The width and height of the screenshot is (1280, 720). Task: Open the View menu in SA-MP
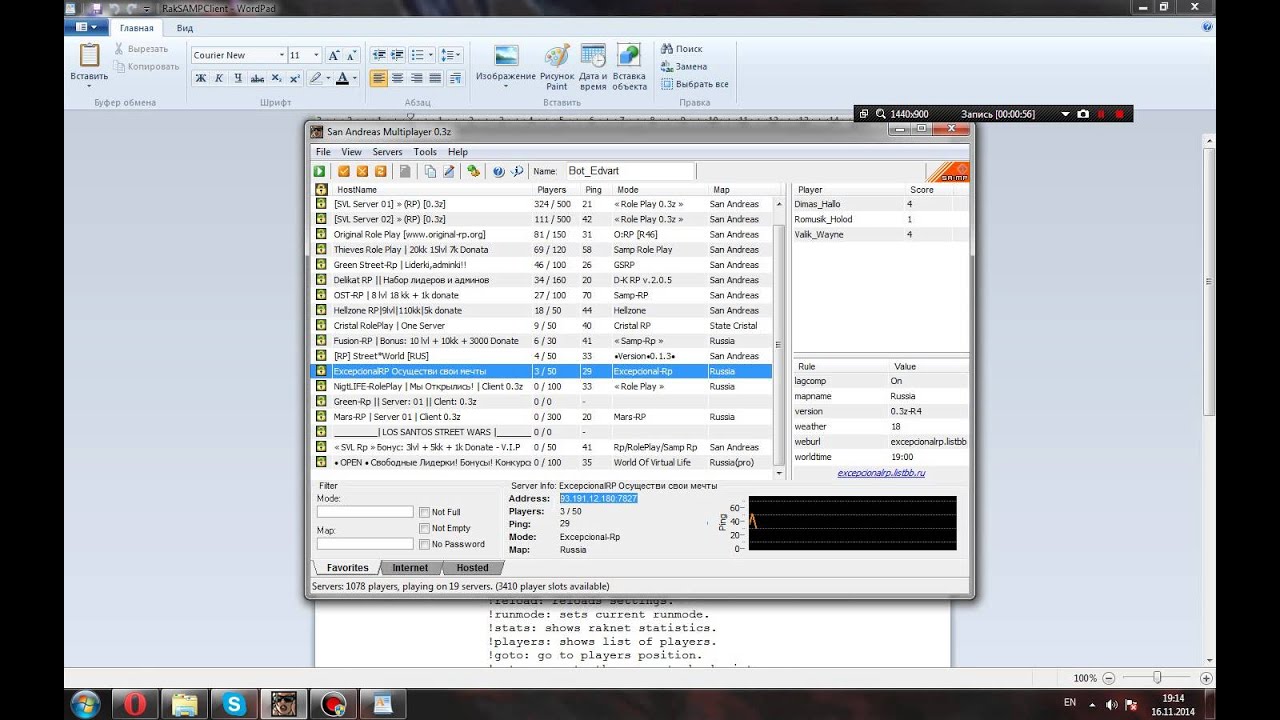[x=351, y=152]
